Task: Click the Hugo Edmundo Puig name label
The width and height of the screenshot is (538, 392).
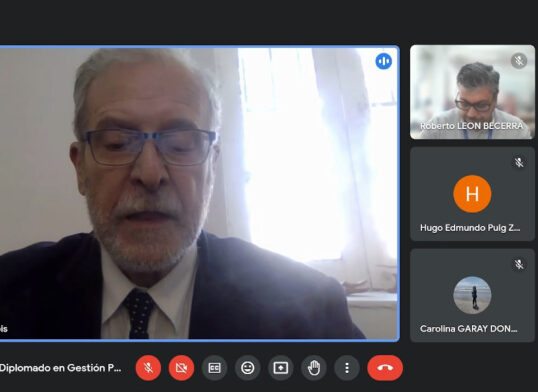Action: [x=470, y=228]
